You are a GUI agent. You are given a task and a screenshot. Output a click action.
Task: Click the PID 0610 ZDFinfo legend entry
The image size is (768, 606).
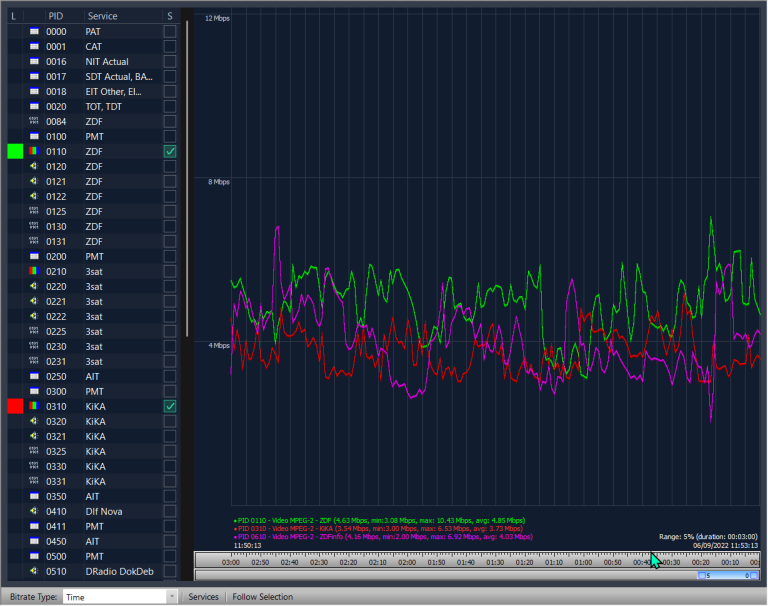click(383, 537)
